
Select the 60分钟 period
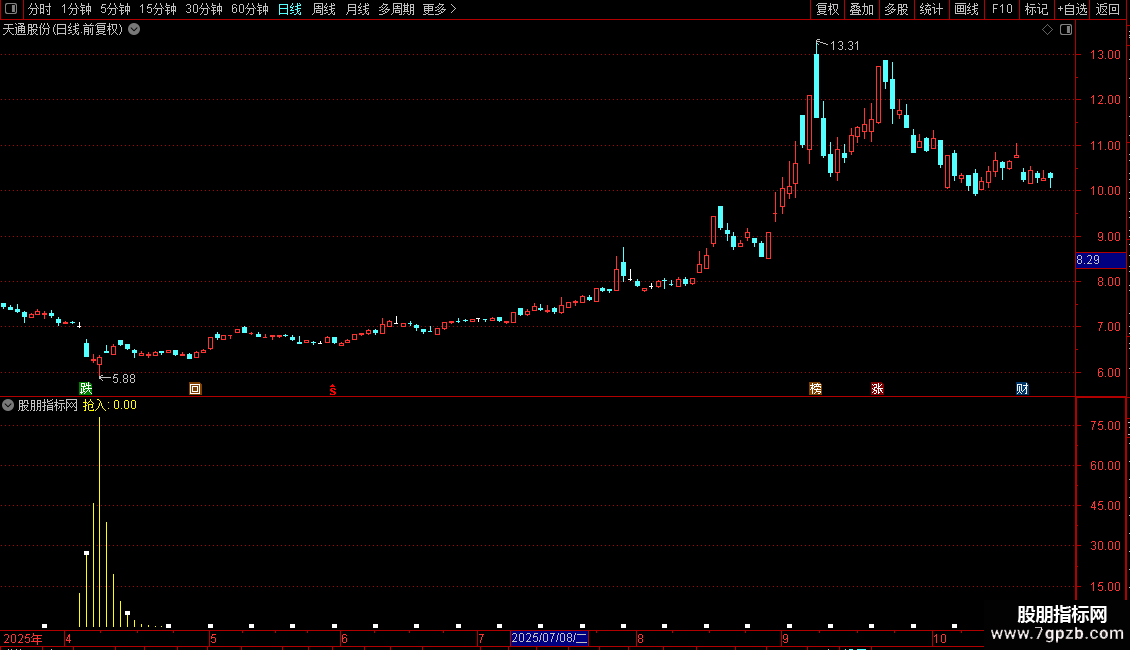click(x=250, y=9)
